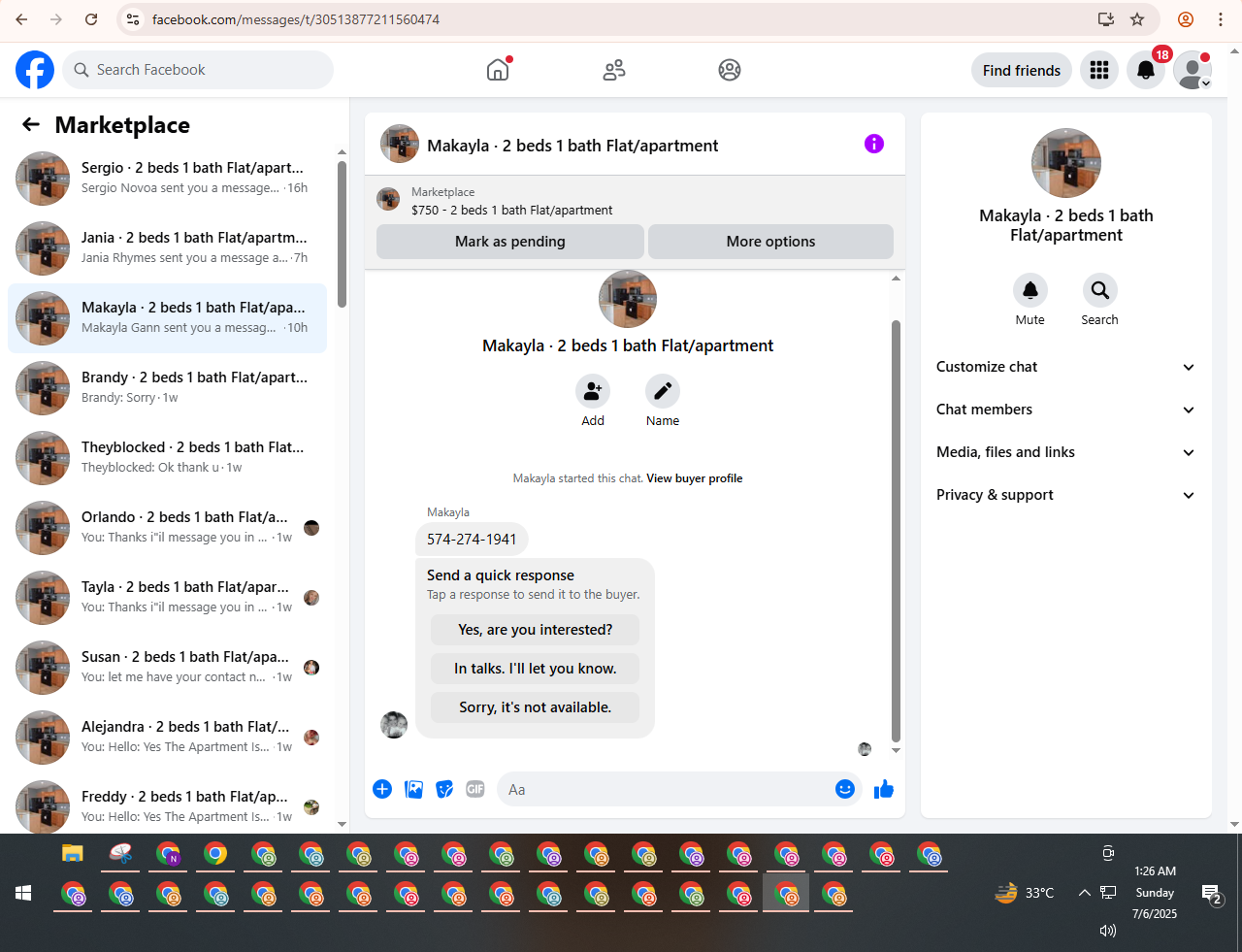Open the Sergio apartment conversation
Image resolution: width=1242 pixels, height=952 pixels.
[167, 179]
